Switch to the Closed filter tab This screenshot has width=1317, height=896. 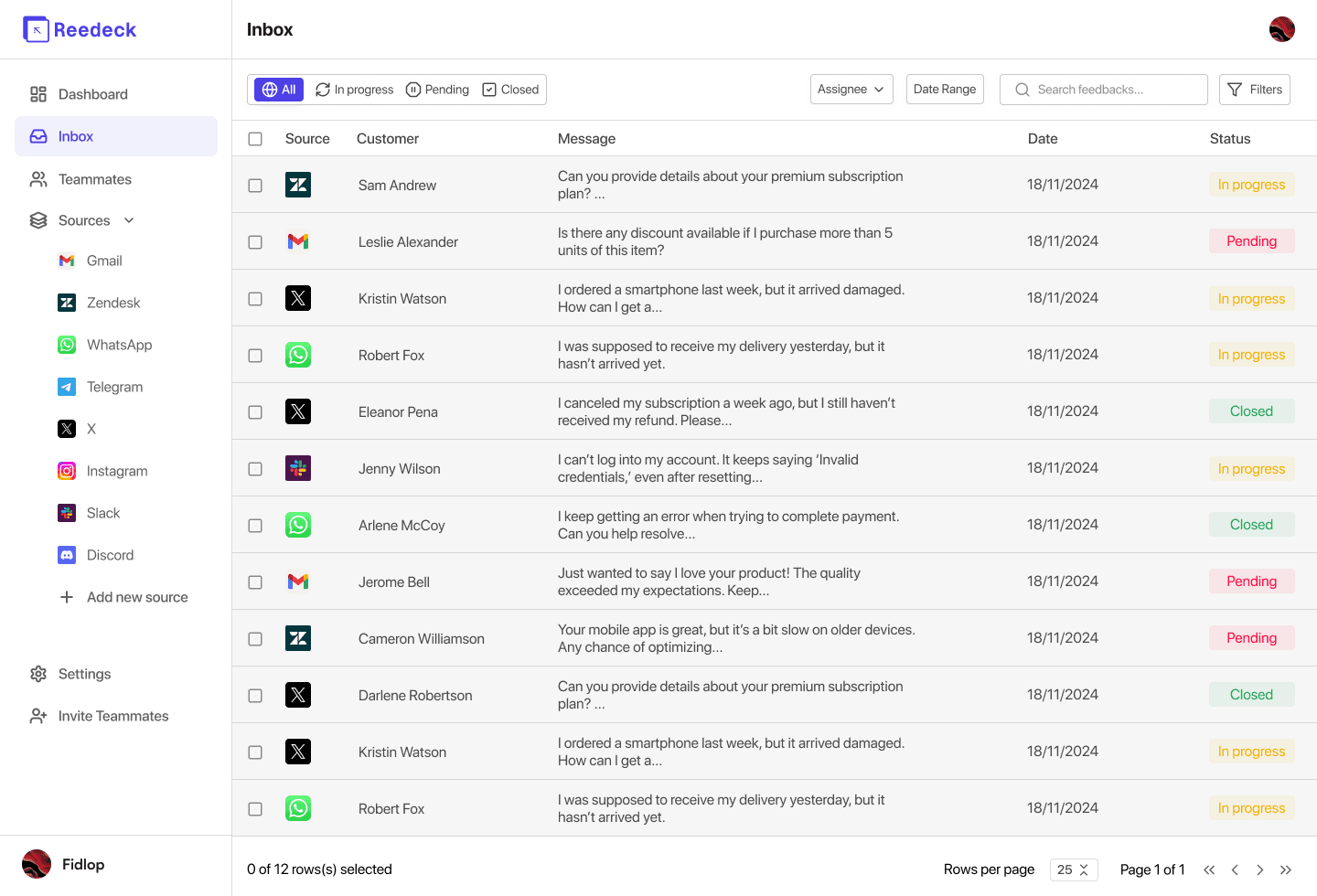[x=510, y=89]
